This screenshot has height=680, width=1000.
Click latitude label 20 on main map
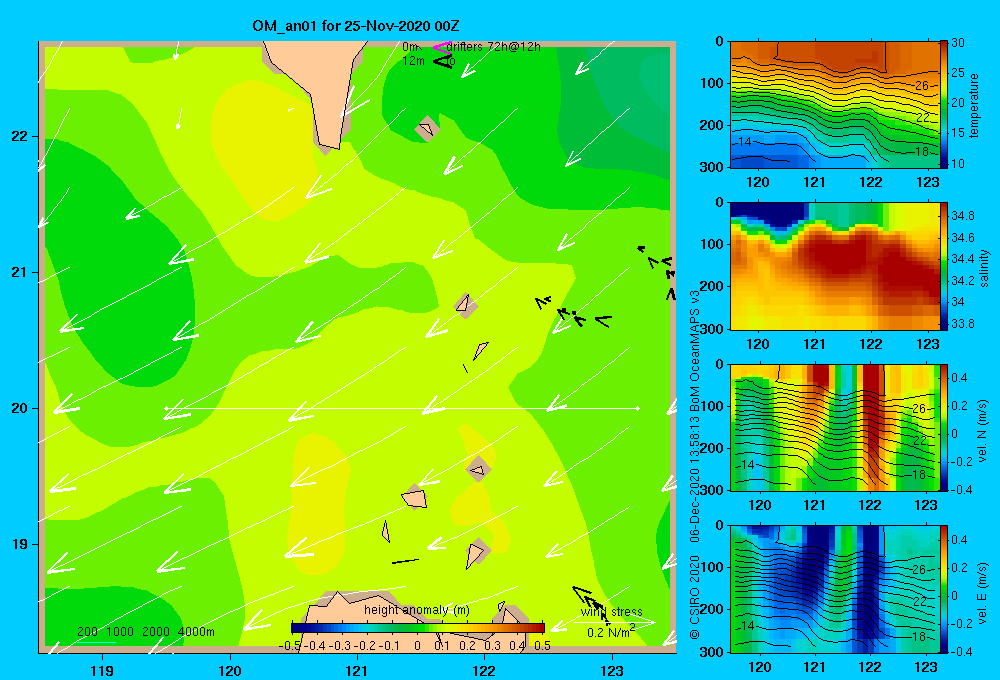pyautogui.click(x=20, y=408)
